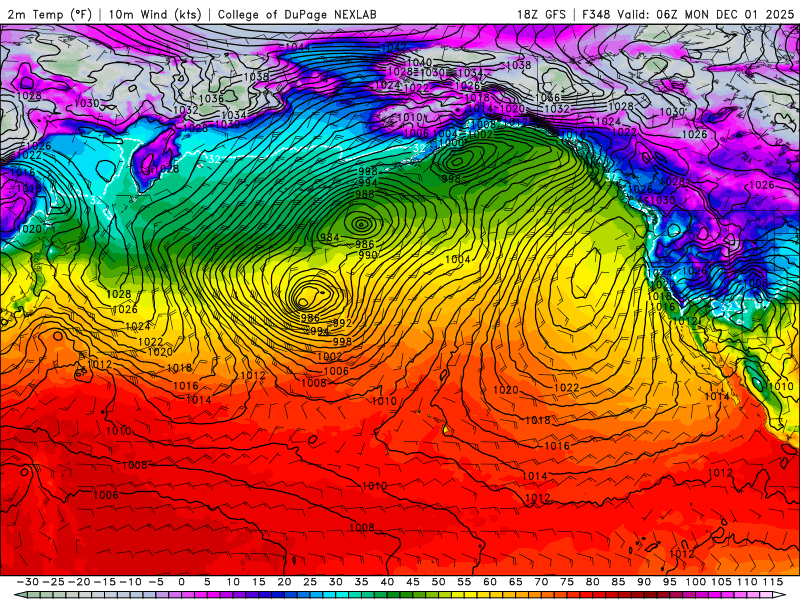Select -20 on the temperature color scale

click(79, 582)
